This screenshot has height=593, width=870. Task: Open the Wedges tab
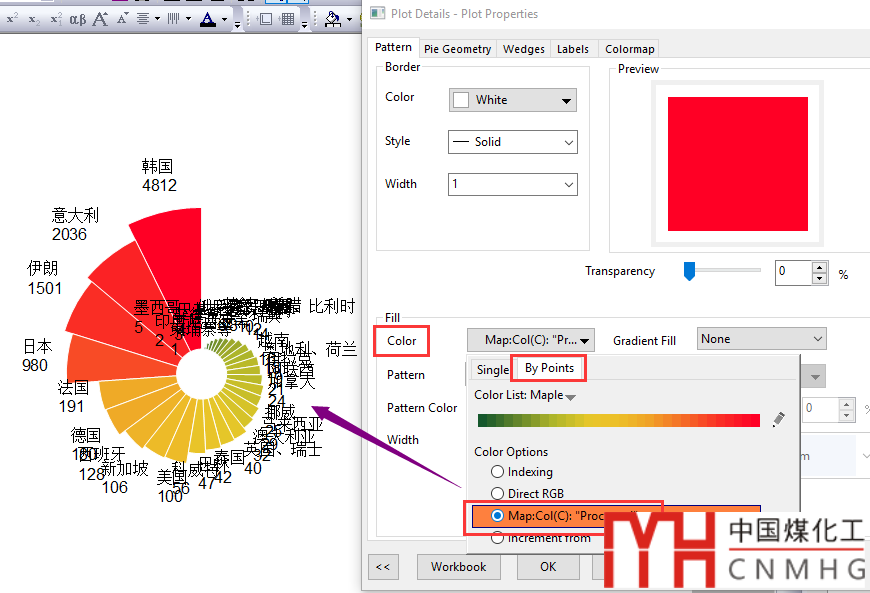coord(524,49)
